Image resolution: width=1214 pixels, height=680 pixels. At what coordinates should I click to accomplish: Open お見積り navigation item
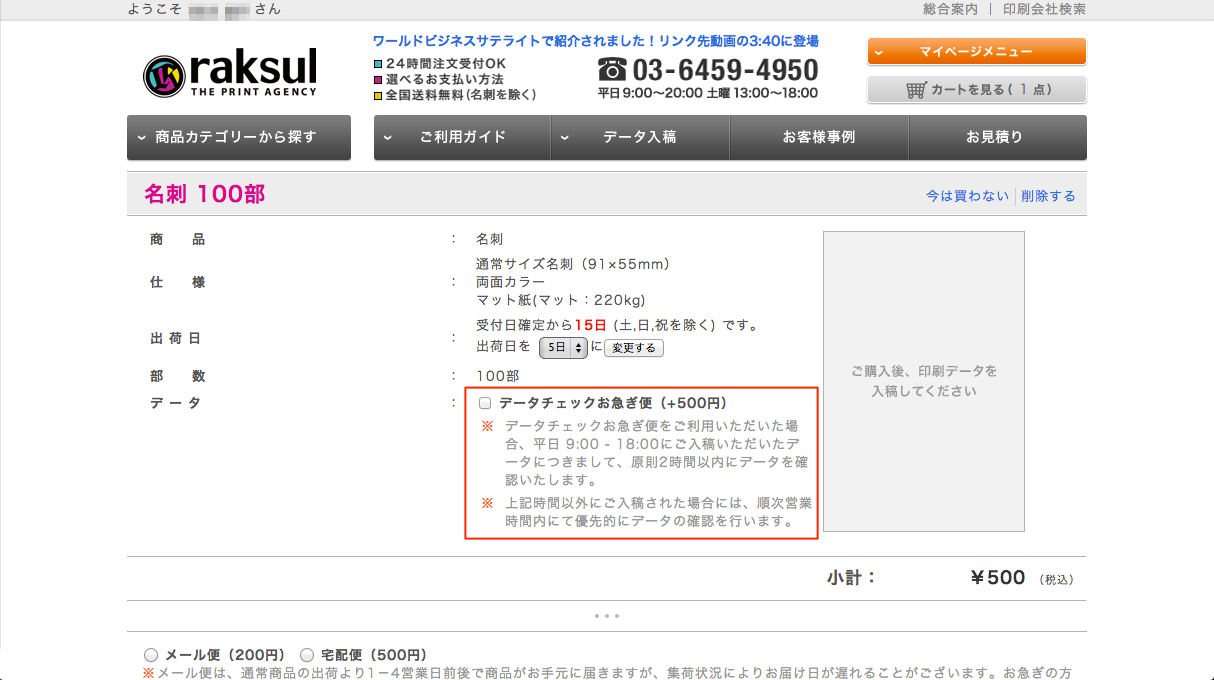[x=997, y=138]
